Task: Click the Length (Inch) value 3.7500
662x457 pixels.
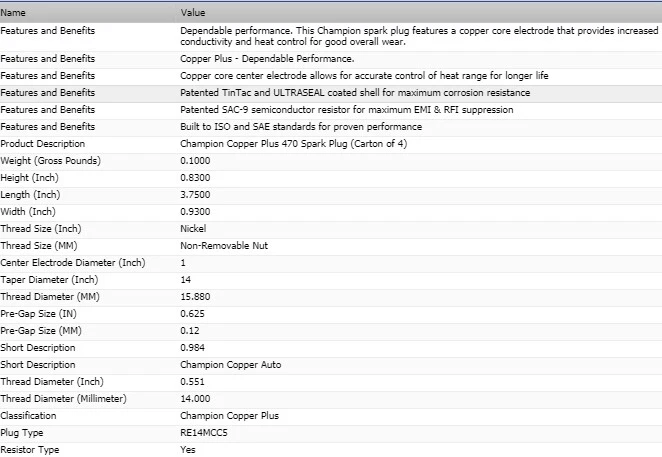Action: [196, 195]
